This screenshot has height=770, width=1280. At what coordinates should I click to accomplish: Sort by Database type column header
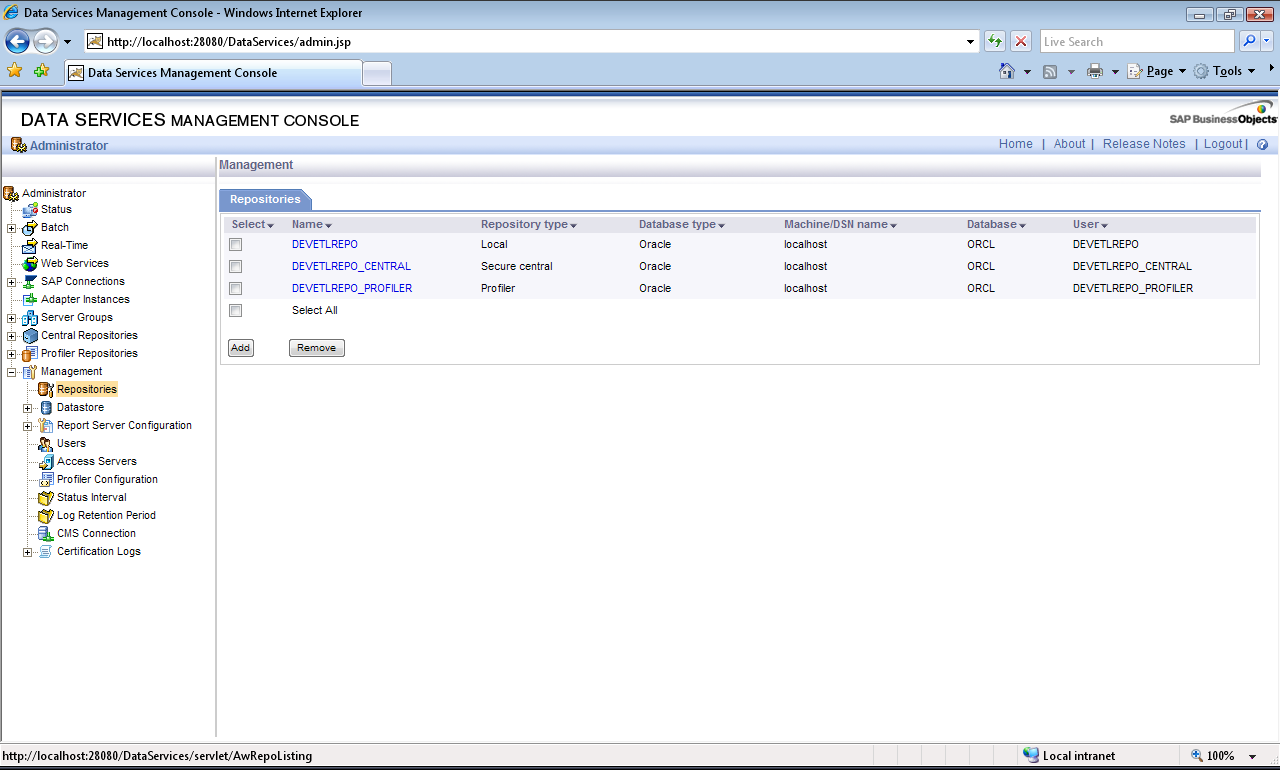[682, 225]
